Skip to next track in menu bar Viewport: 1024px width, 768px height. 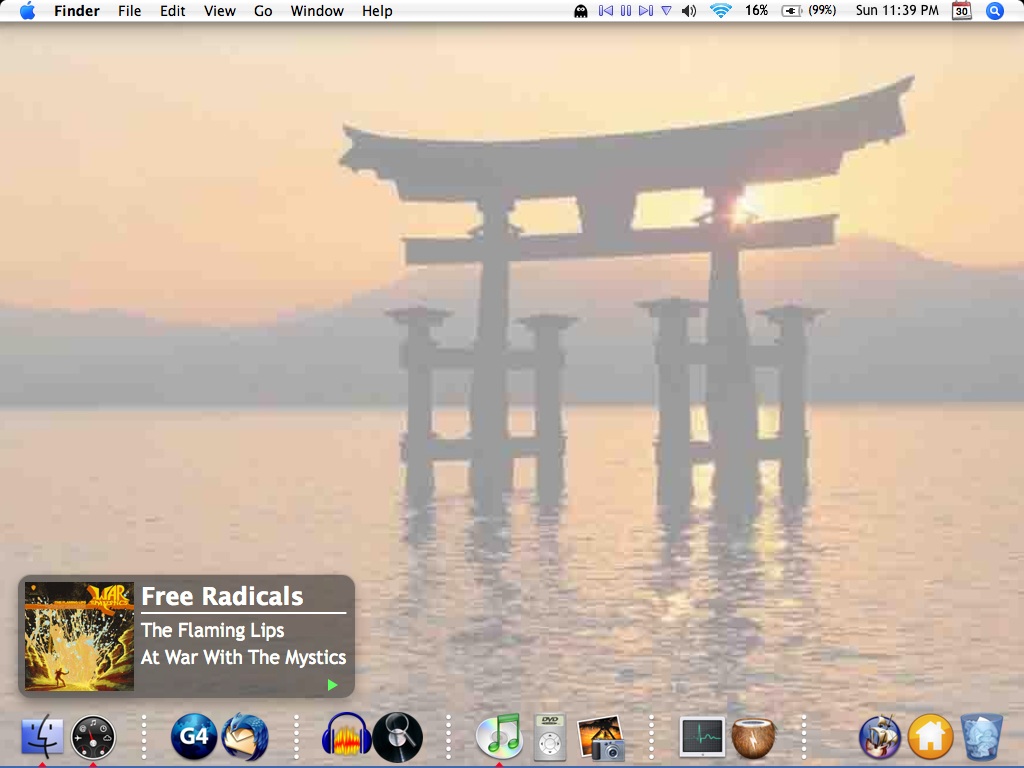coord(646,11)
